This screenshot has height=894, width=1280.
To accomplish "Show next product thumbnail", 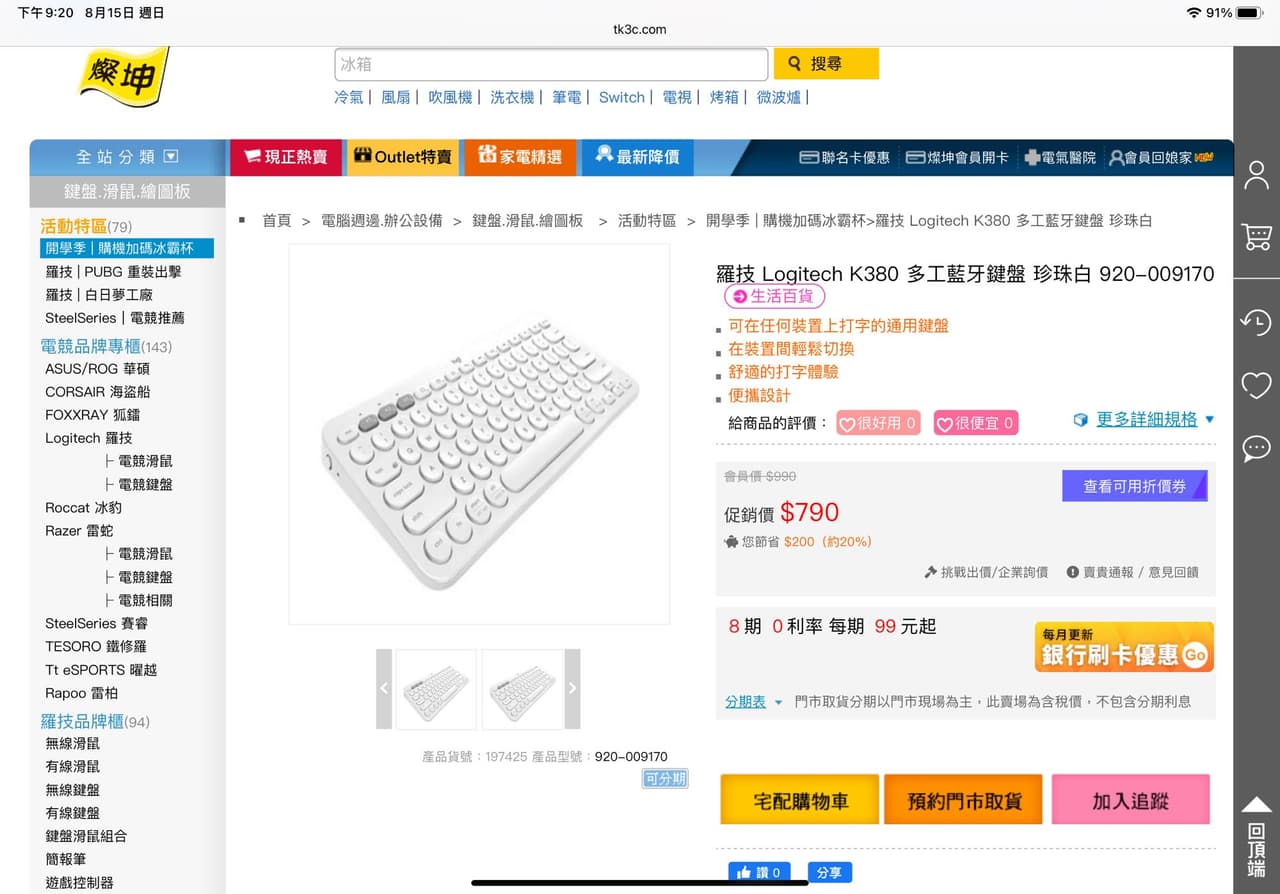I will 572,689.
